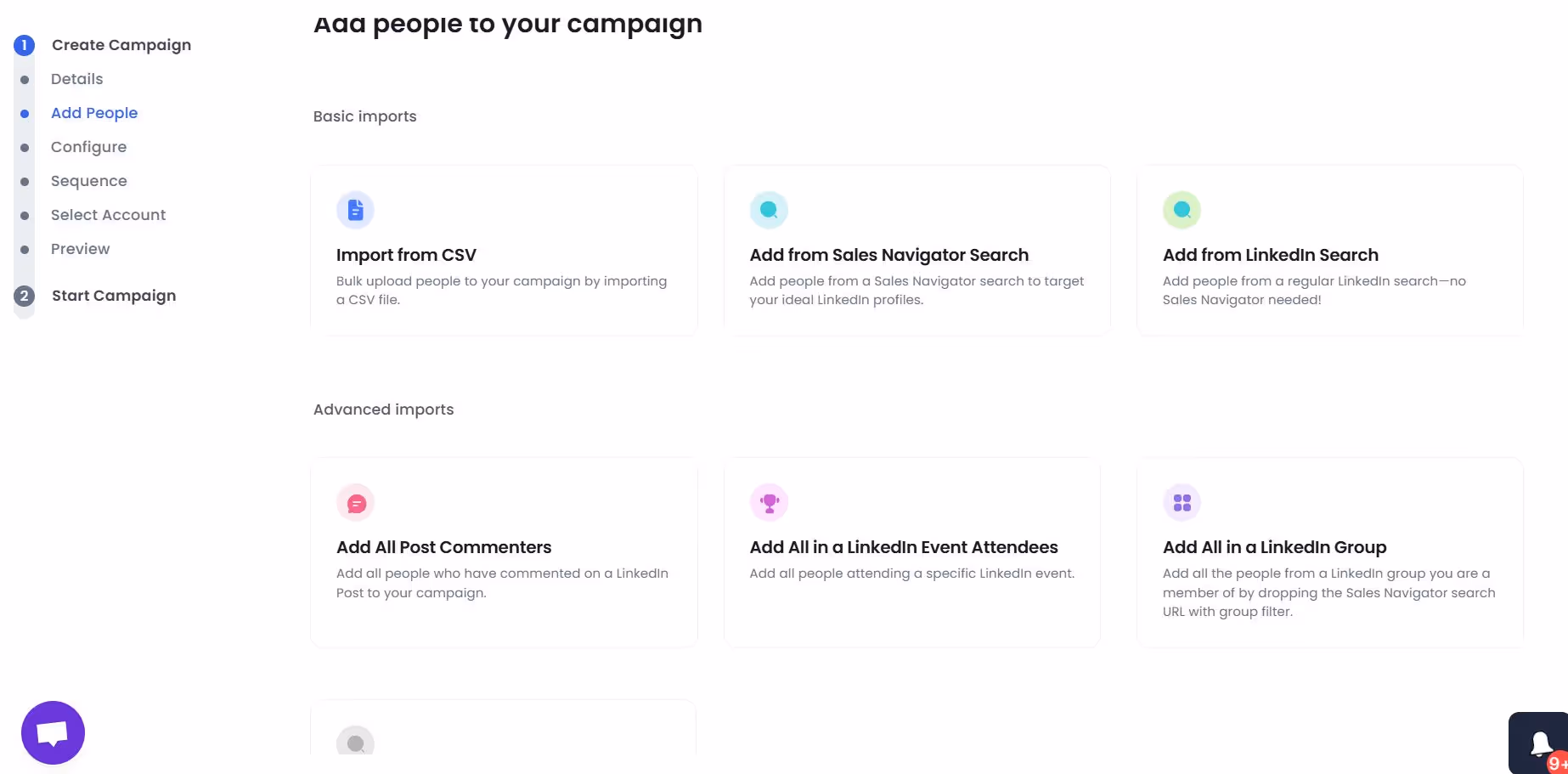Go to the Configure step
Viewport: 1568px width, 774px height.
tap(88, 146)
